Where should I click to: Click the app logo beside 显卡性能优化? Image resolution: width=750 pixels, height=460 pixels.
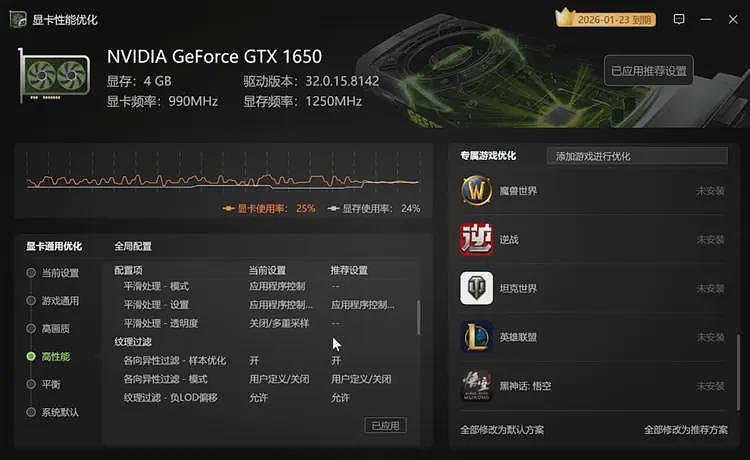click(18, 19)
